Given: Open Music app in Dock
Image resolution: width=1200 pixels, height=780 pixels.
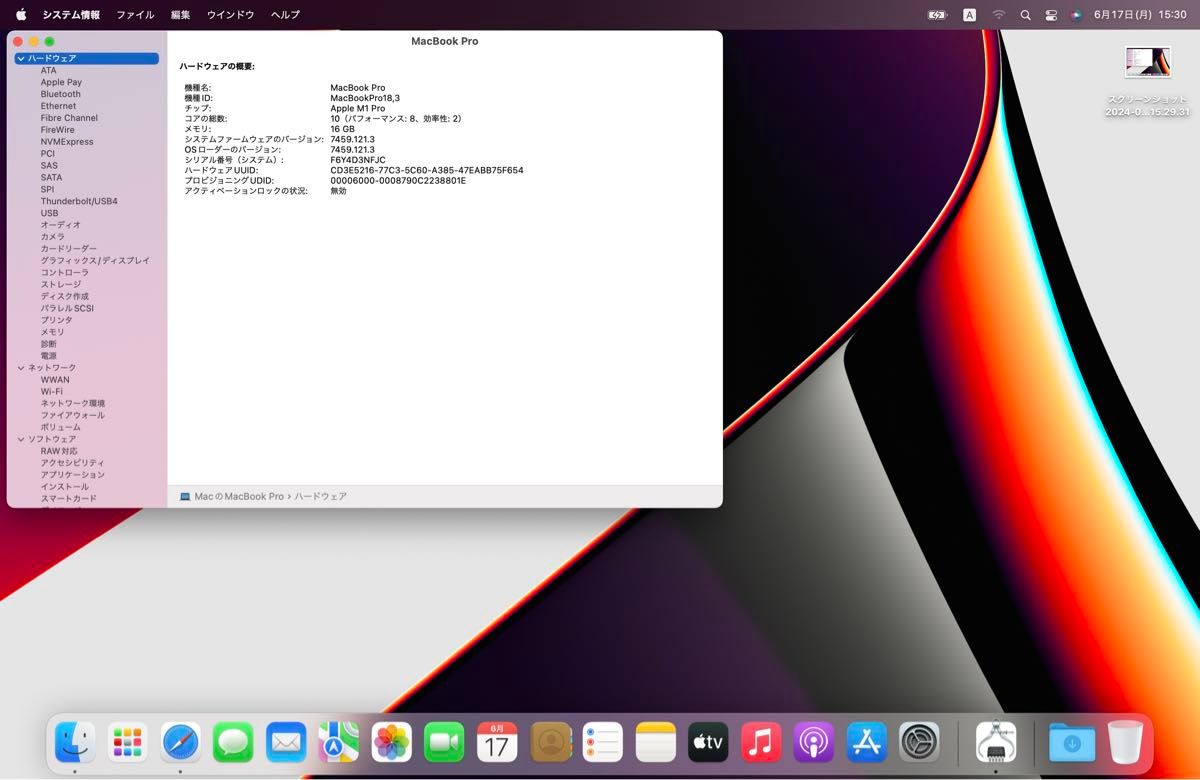Looking at the screenshot, I should click(x=761, y=742).
